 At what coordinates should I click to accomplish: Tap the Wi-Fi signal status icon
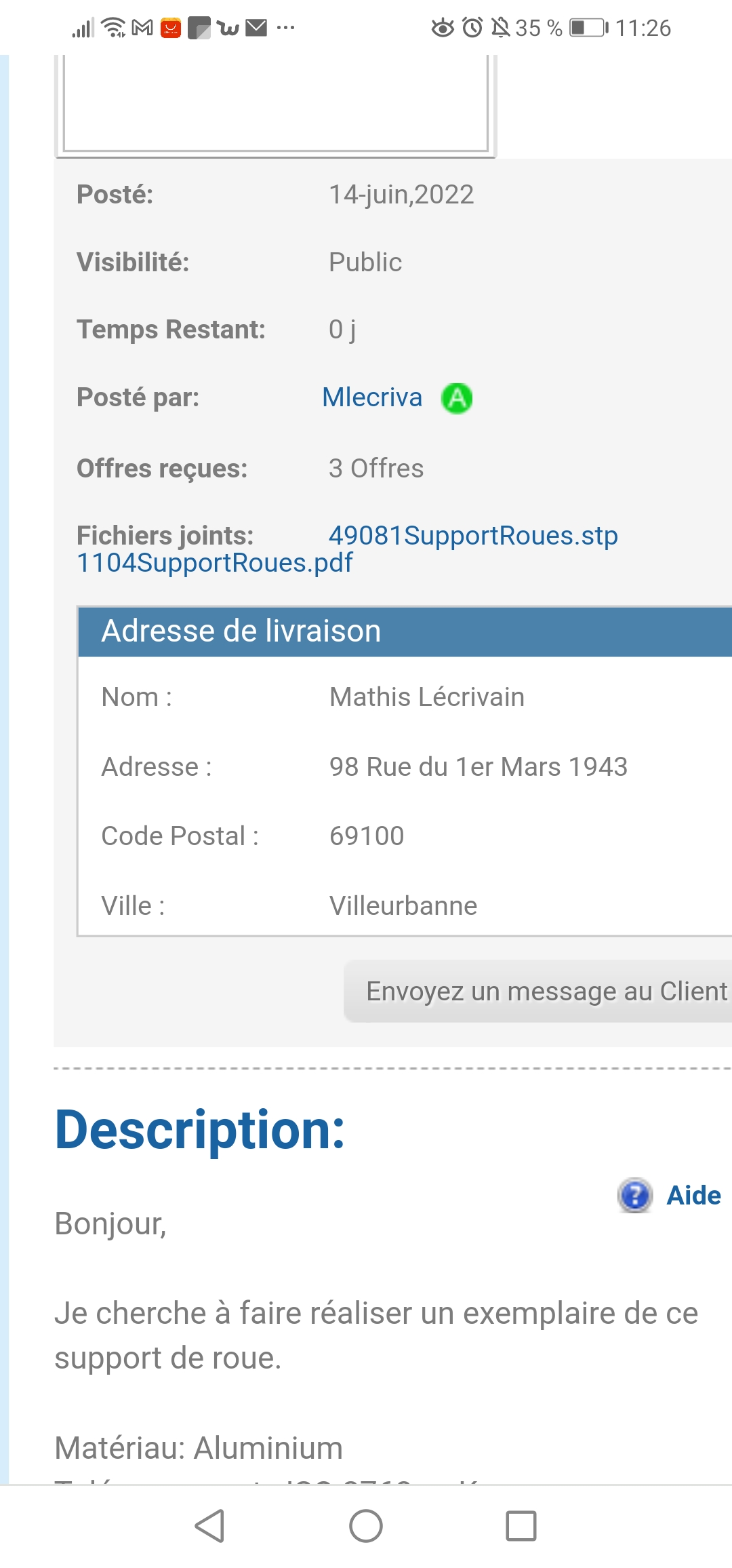(x=113, y=28)
